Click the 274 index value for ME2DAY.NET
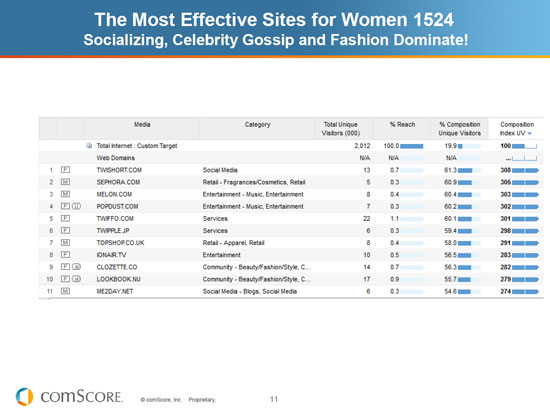 [505, 291]
